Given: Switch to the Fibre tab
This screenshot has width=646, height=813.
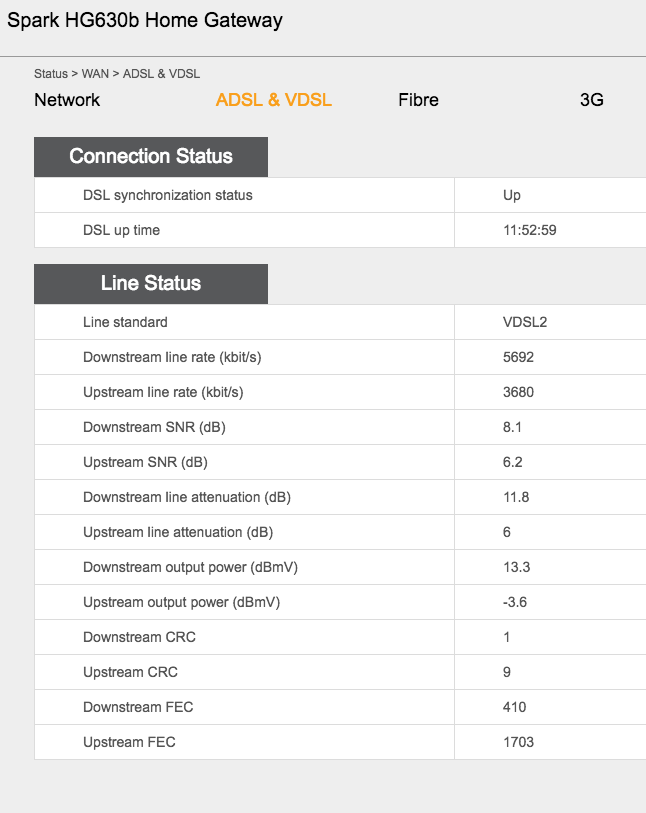Looking at the screenshot, I should (x=418, y=100).
